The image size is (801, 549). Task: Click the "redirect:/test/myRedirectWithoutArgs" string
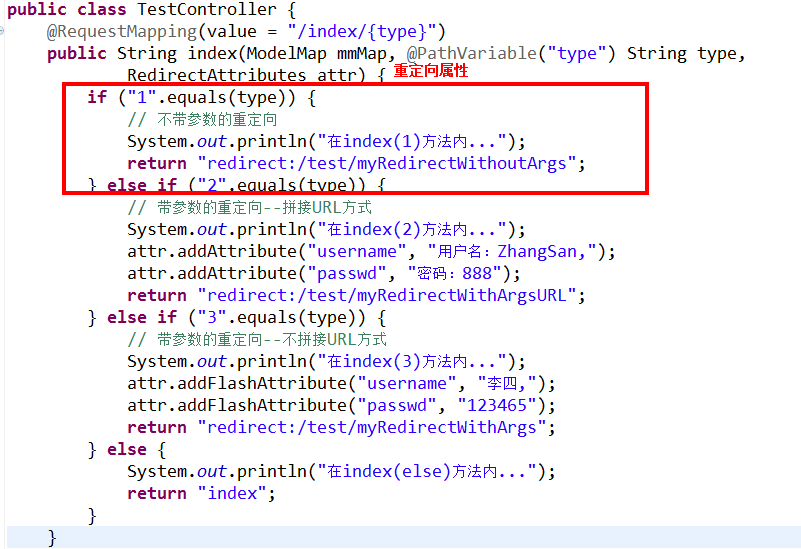387,163
